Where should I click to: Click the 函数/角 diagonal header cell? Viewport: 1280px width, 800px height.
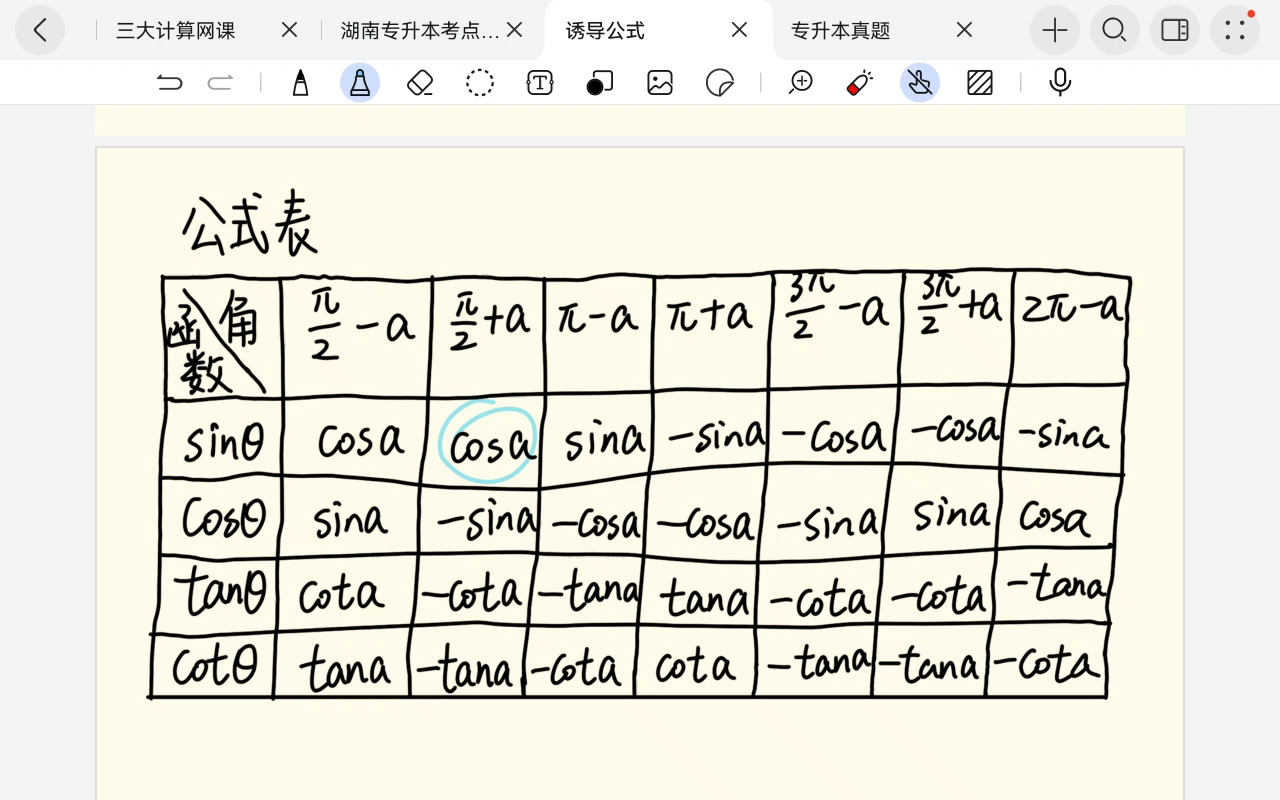222,338
